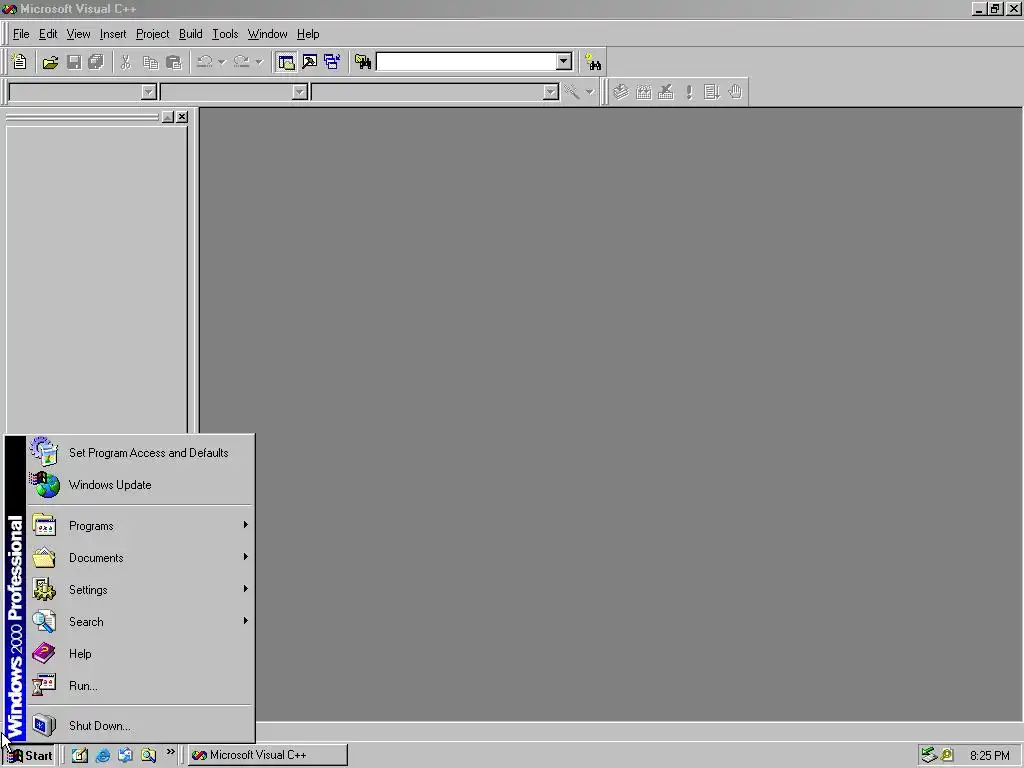Click the Save All toolbar icon
Image resolution: width=1024 pixels, height=768 pixels.
tap(96, 62)
